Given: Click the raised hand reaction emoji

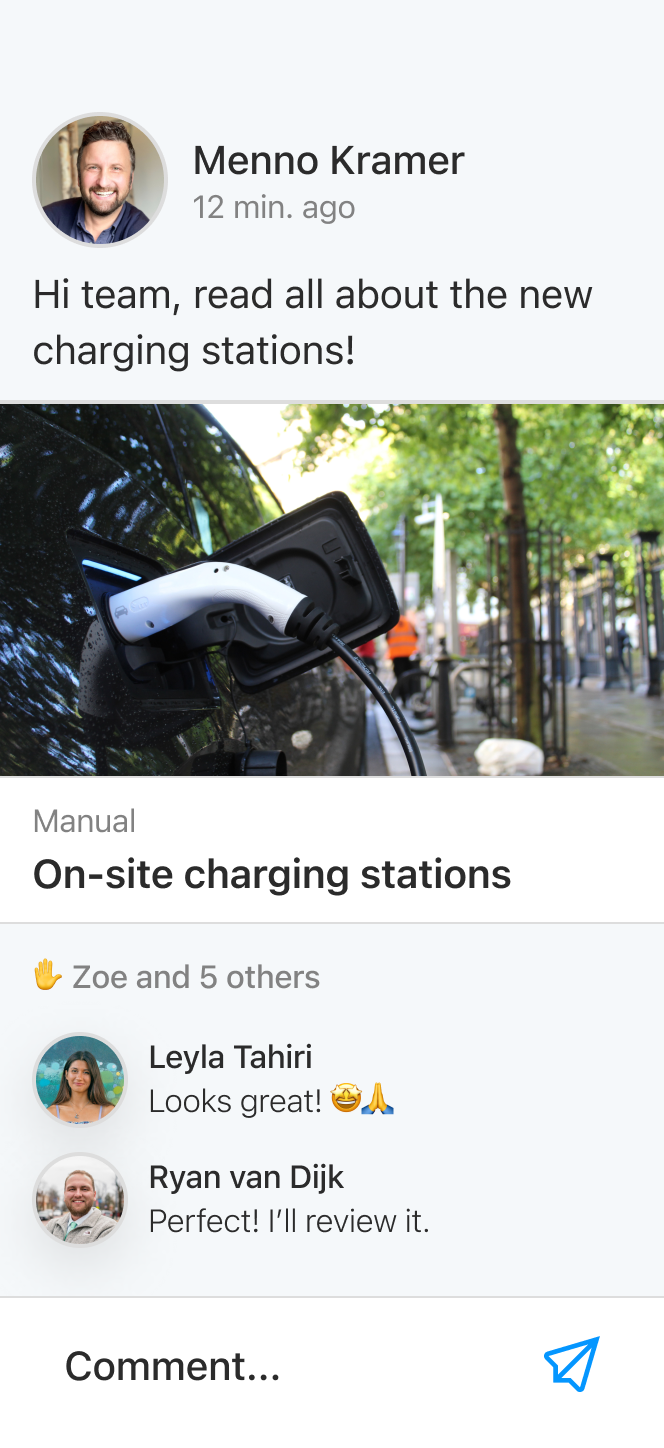Looking at the screenshot, I should [x=47, y=976].
